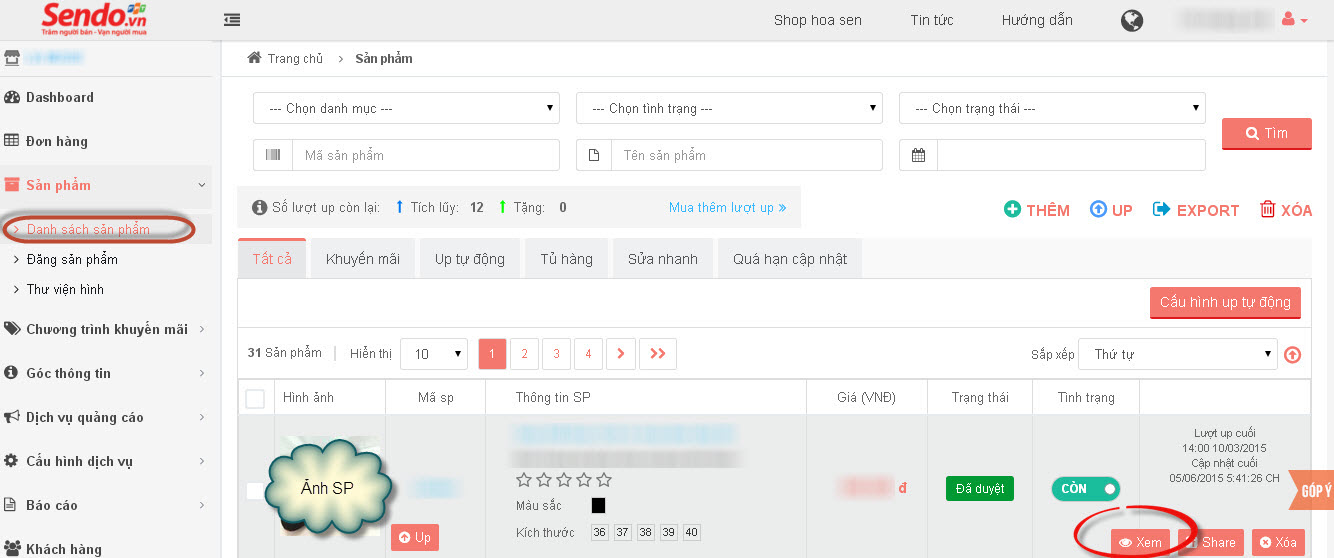
Task: Toggle the CÒN stock status switch
Action: [1086, 489]
